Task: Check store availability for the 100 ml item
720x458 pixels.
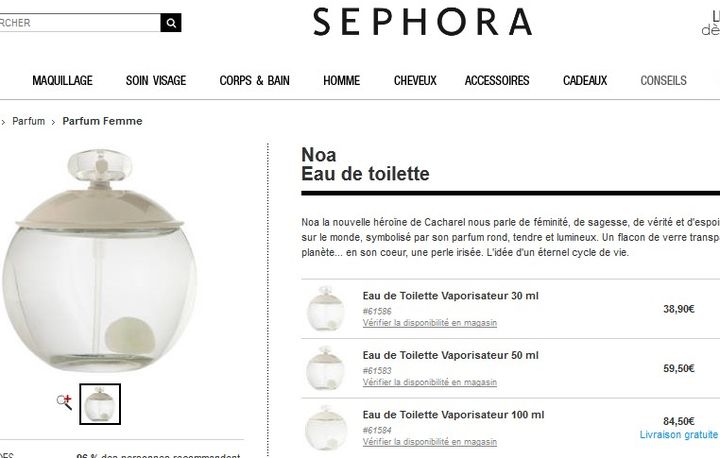Action: pos(430,442)
